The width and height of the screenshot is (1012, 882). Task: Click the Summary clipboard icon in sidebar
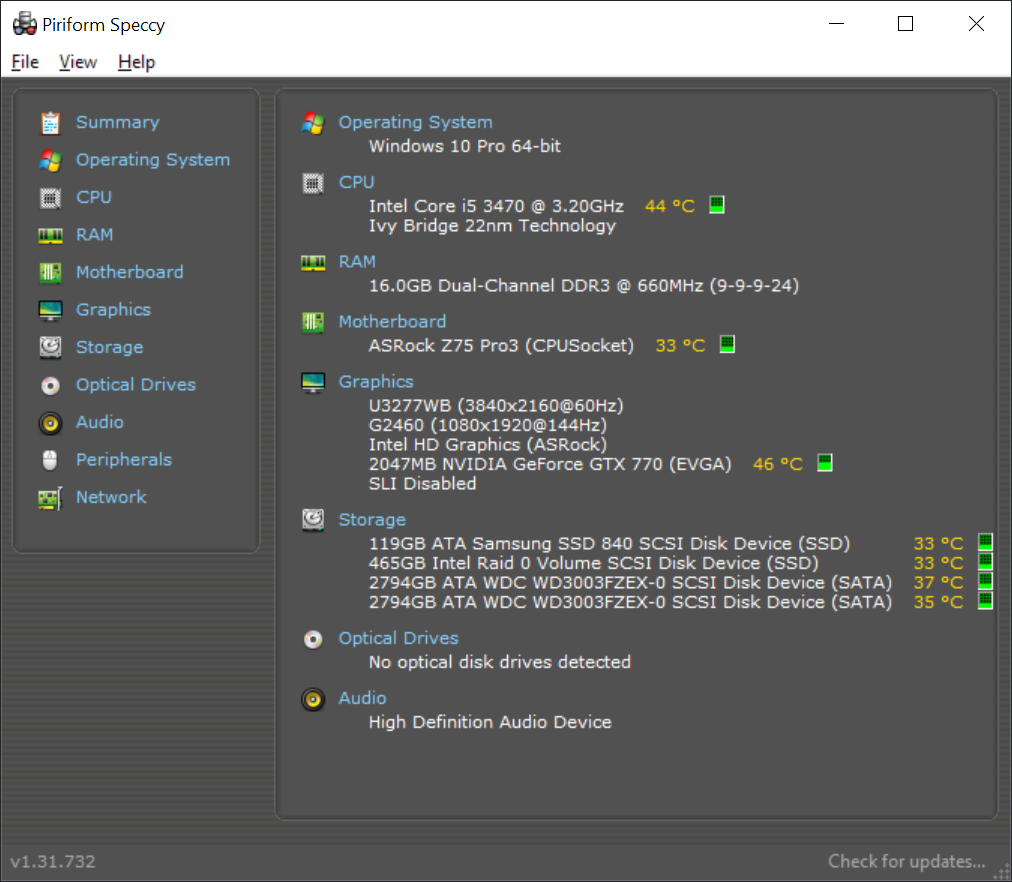pyautogui.click(x=50, y=123)
